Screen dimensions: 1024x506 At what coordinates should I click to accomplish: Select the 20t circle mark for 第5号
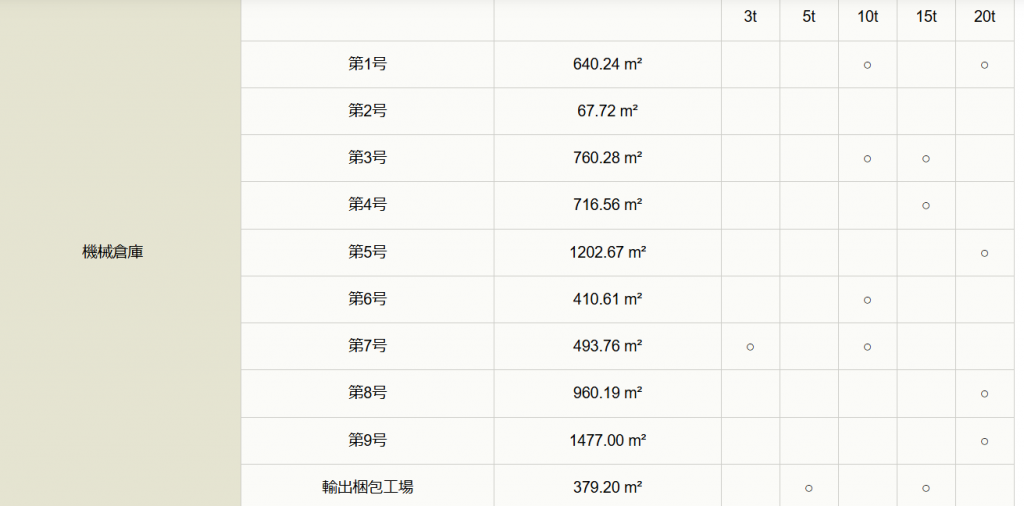pos(984,253)
